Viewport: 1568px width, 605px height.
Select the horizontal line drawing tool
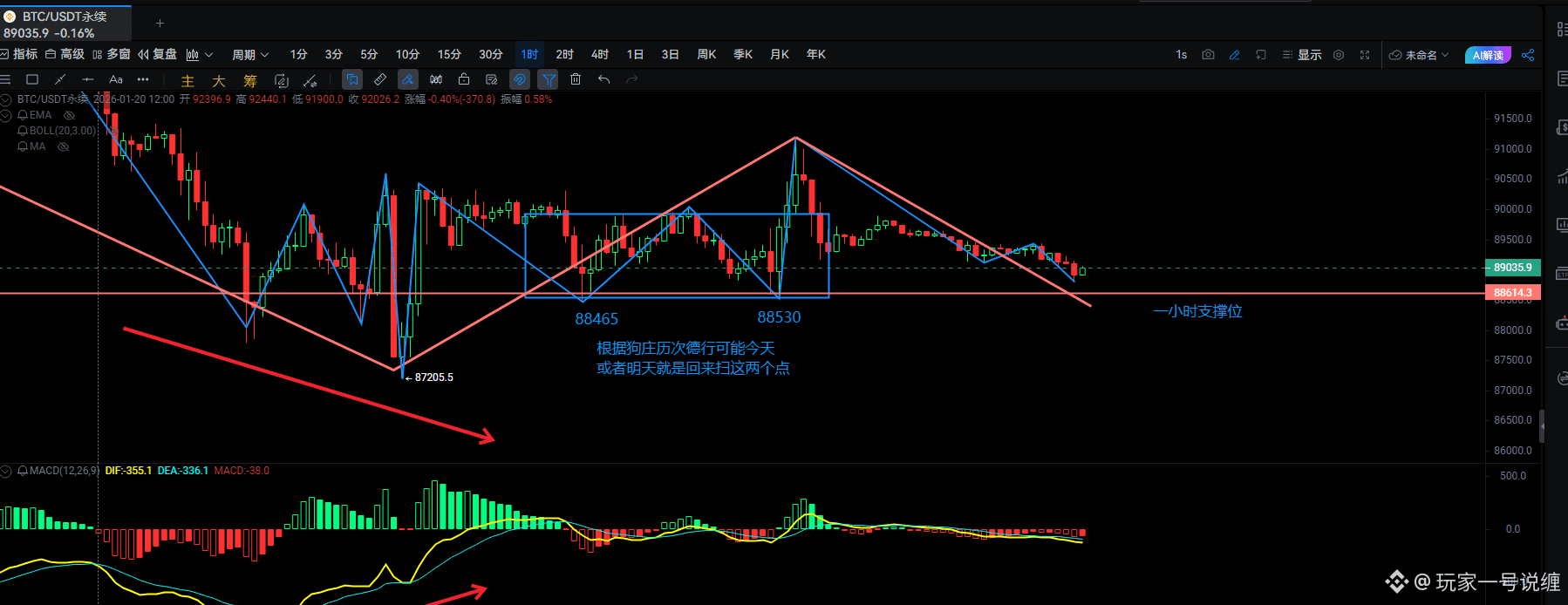(x=87, y=79)
